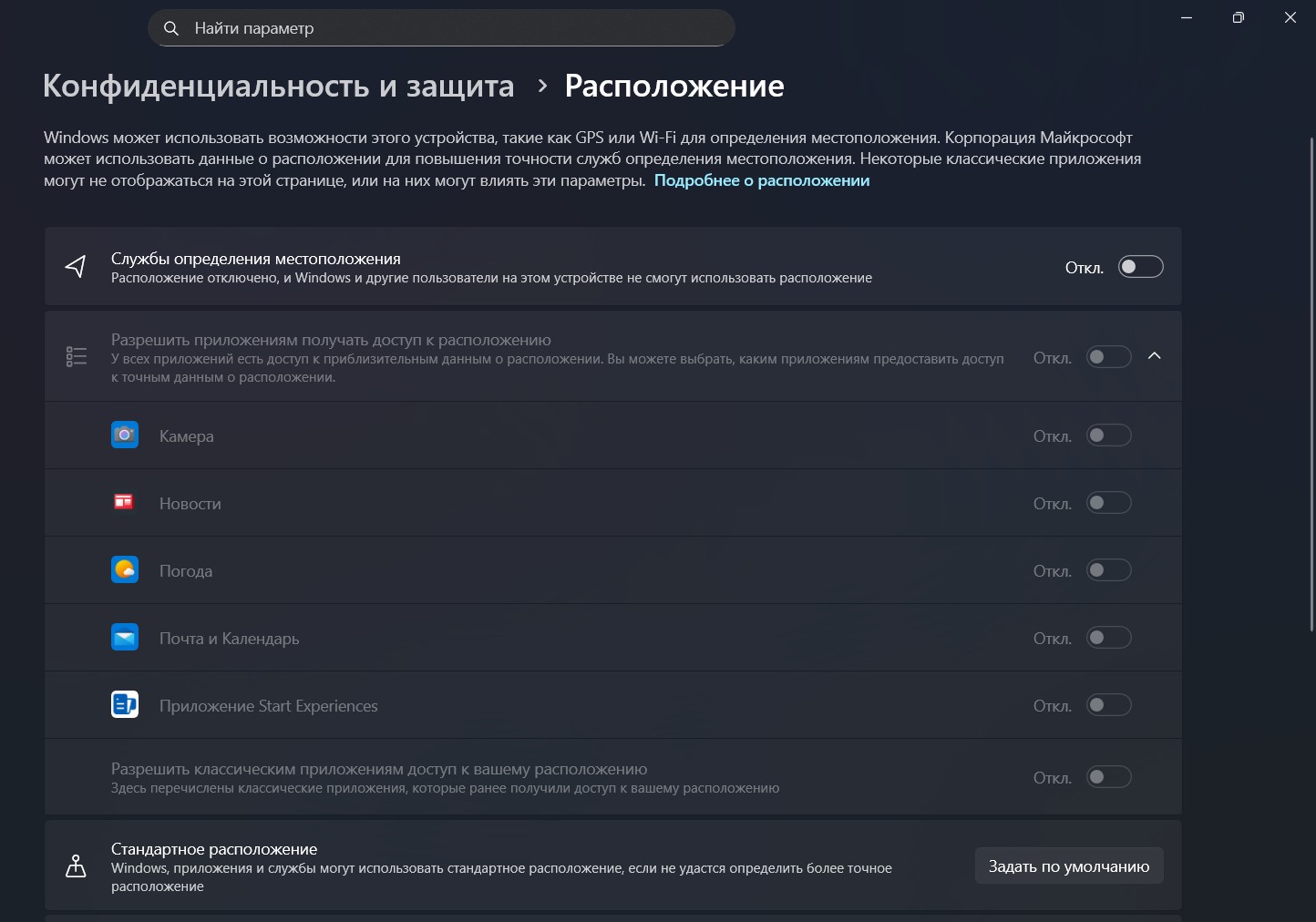Viewport: 1316px width, 922px height.
Task: Open the Подробнее о расположении link
Action: tap(761, 180)
